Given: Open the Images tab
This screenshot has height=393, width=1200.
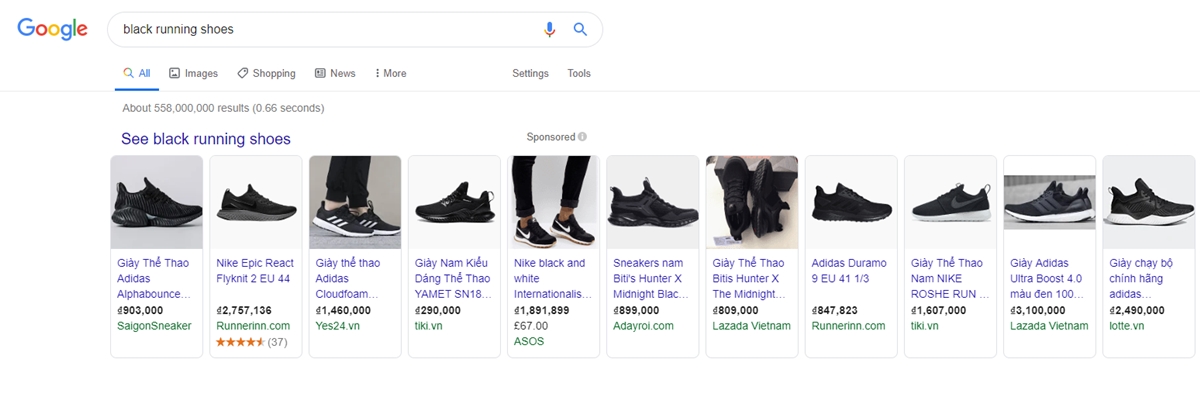Looking at the screenshot, I should [193, 73].
